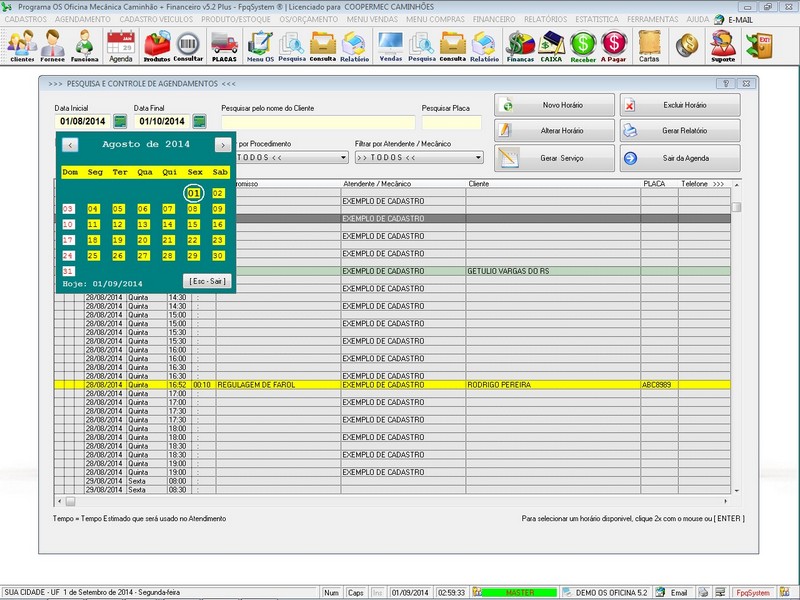Open the Clientes toolbar icon
Screen dimensions: 800x600
[x=21, y=46]
